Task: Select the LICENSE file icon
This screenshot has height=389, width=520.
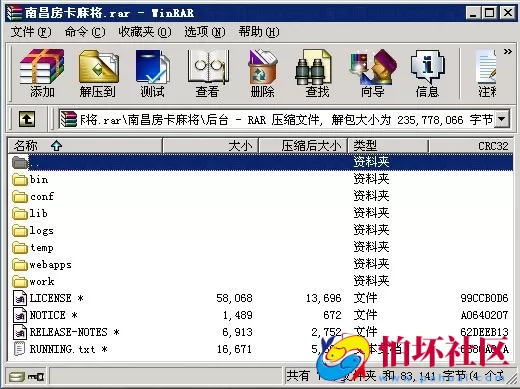Action: click(x=20, y=298)
